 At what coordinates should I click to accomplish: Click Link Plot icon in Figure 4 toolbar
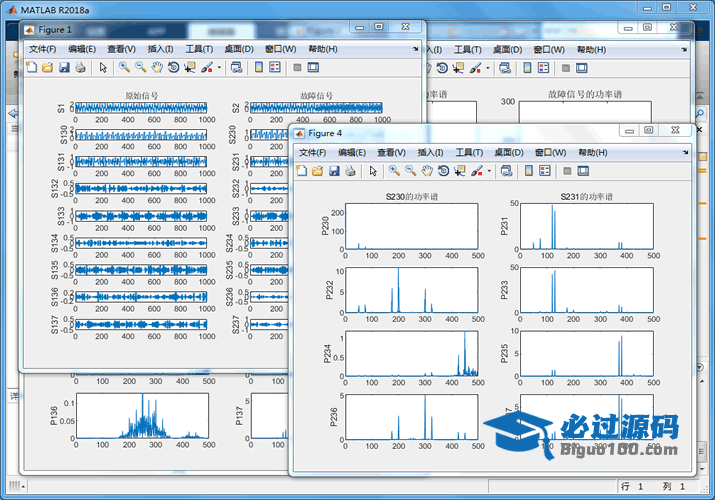[x=506, y=171]
